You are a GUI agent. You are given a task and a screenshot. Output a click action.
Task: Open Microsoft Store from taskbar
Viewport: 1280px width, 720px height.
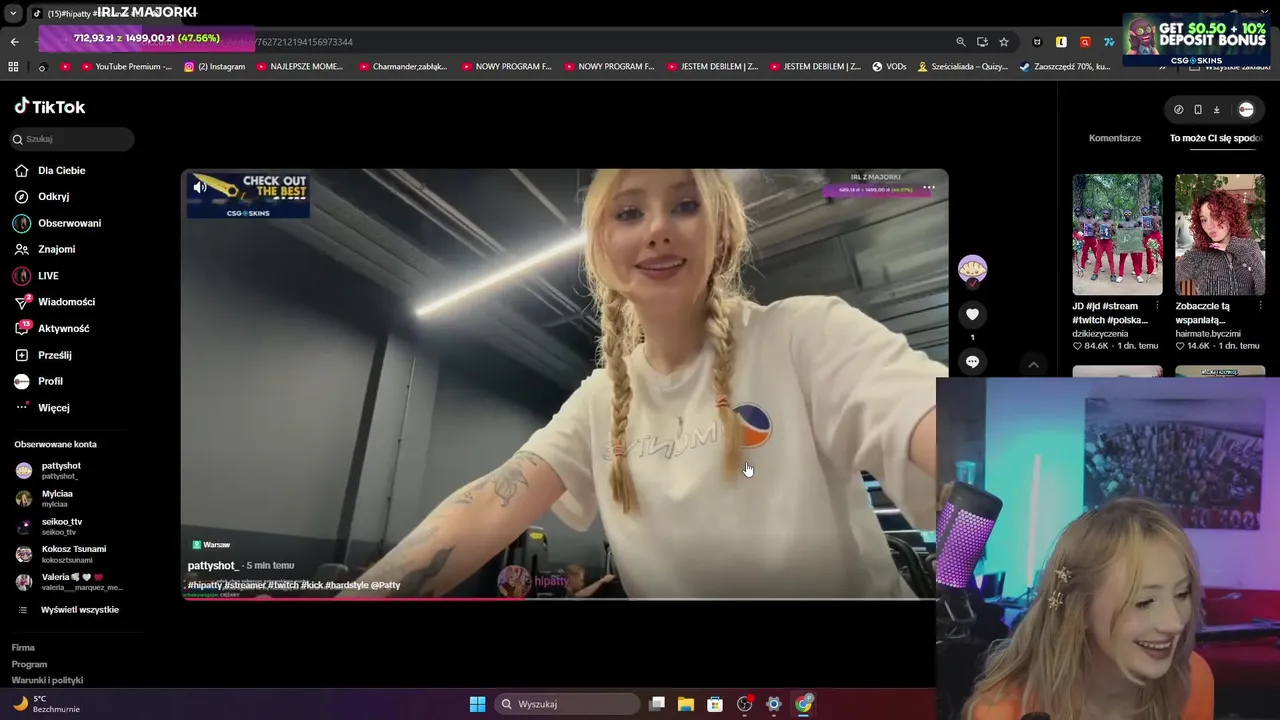coord(715,704)
